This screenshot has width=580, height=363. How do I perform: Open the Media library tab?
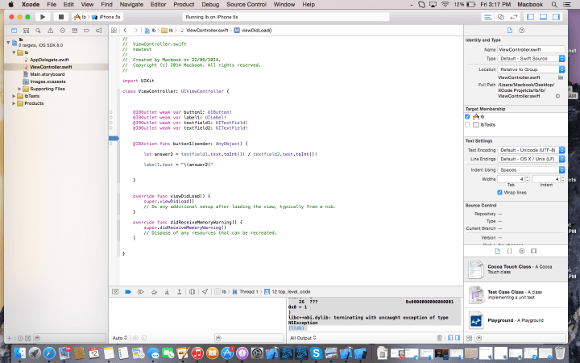pyautogui.click(x=534, y=251)
